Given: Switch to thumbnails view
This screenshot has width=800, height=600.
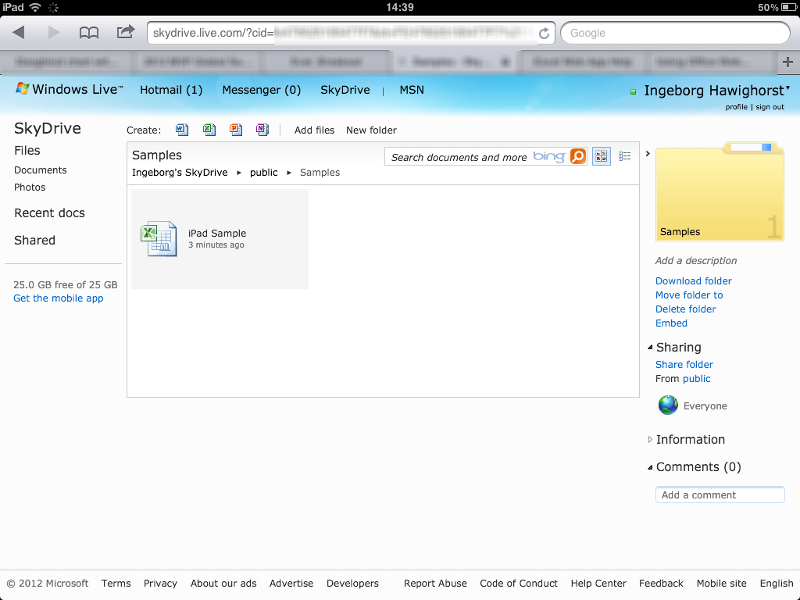Looking at the screenshot, I should pyautogui.click(x=602, y=157).
